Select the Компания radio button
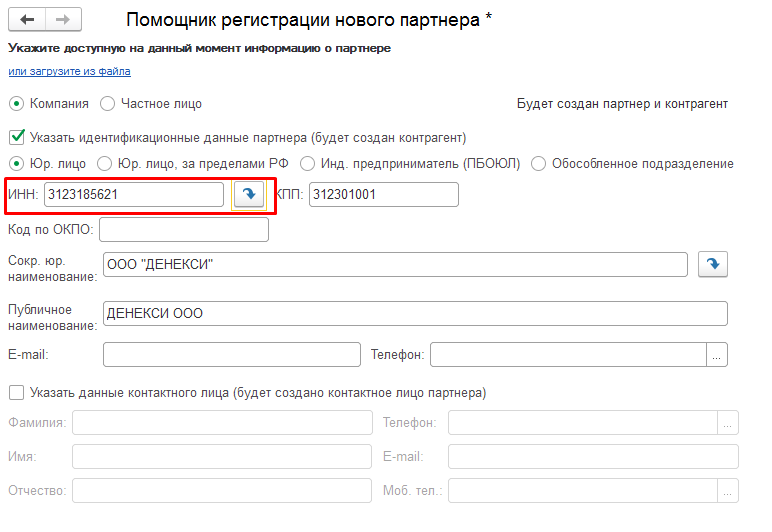 [x=16, y=103]
